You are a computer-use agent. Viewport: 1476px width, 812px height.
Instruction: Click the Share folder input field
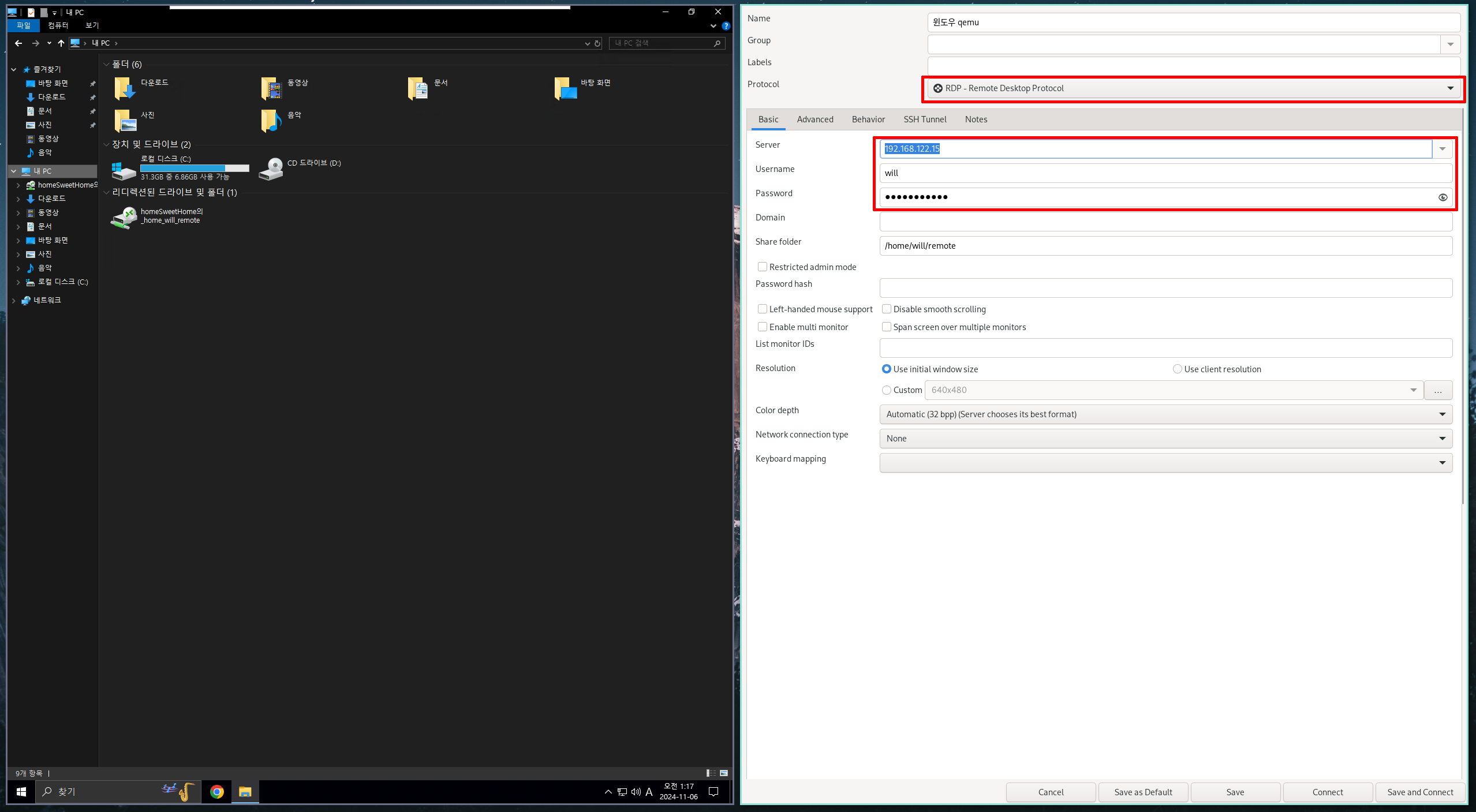(1165, 246)
